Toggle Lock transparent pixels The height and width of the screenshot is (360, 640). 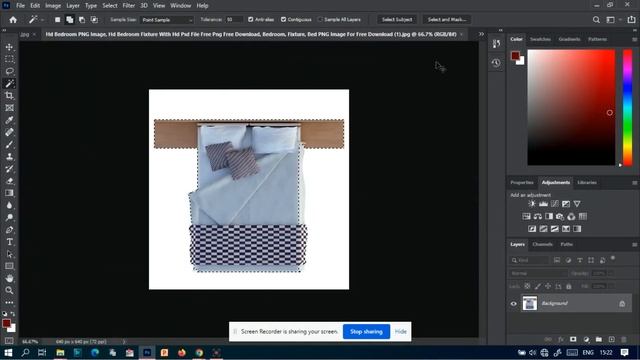click(x=527, y=286)
